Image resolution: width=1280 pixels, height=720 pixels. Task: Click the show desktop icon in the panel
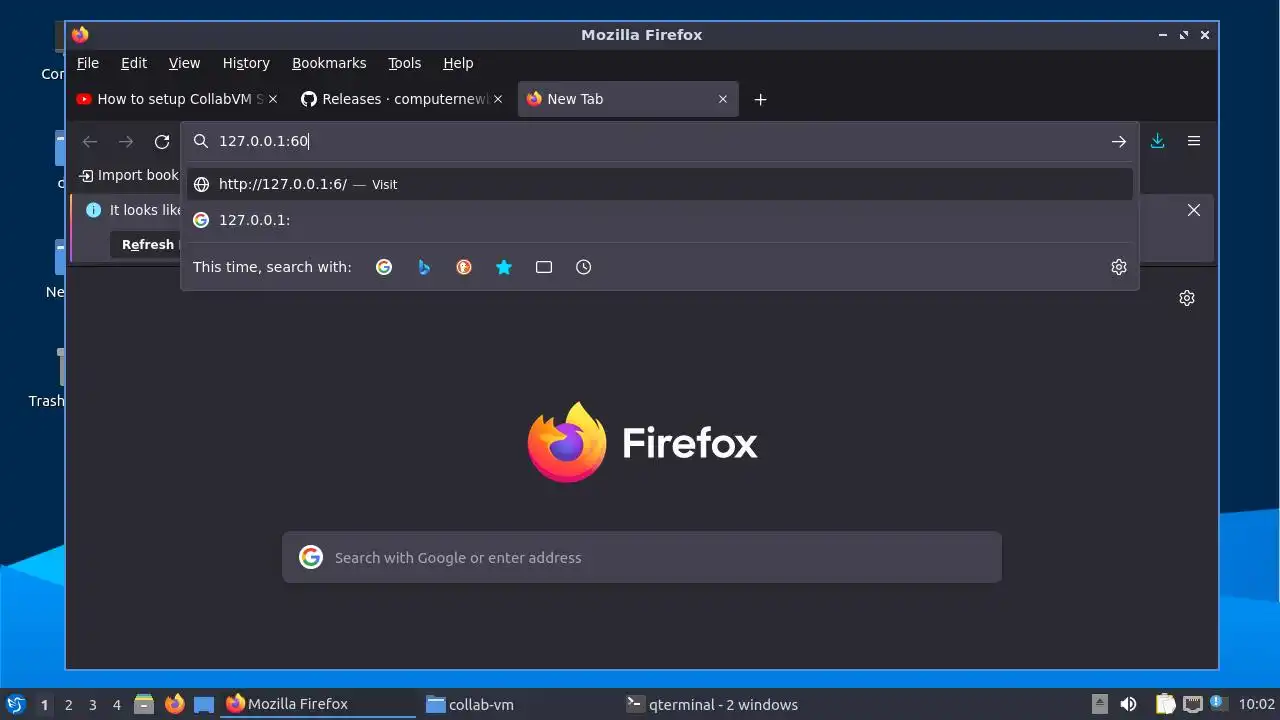point(204,704)
